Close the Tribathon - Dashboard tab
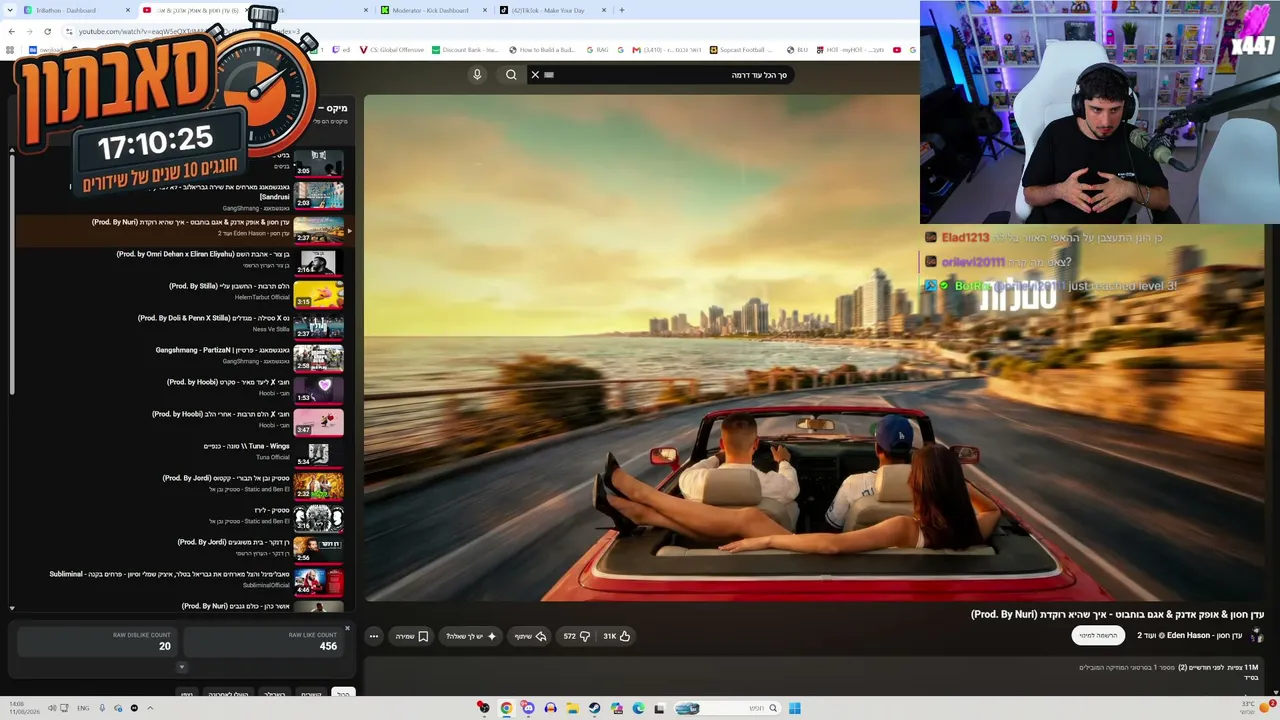Viewport: 1280px width, 720px height. [x=128, y=10]
